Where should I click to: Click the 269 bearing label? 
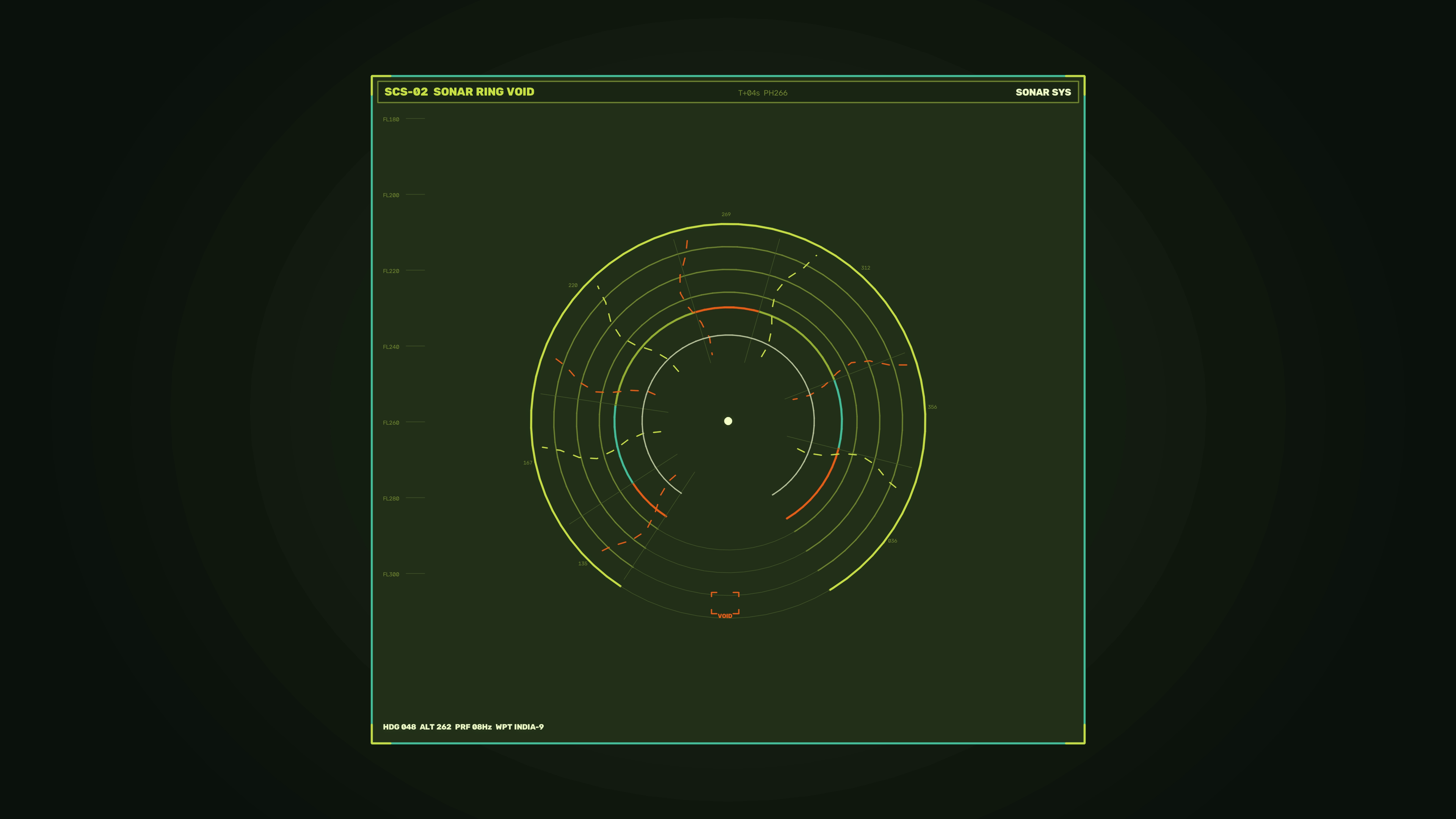[726, 214]
